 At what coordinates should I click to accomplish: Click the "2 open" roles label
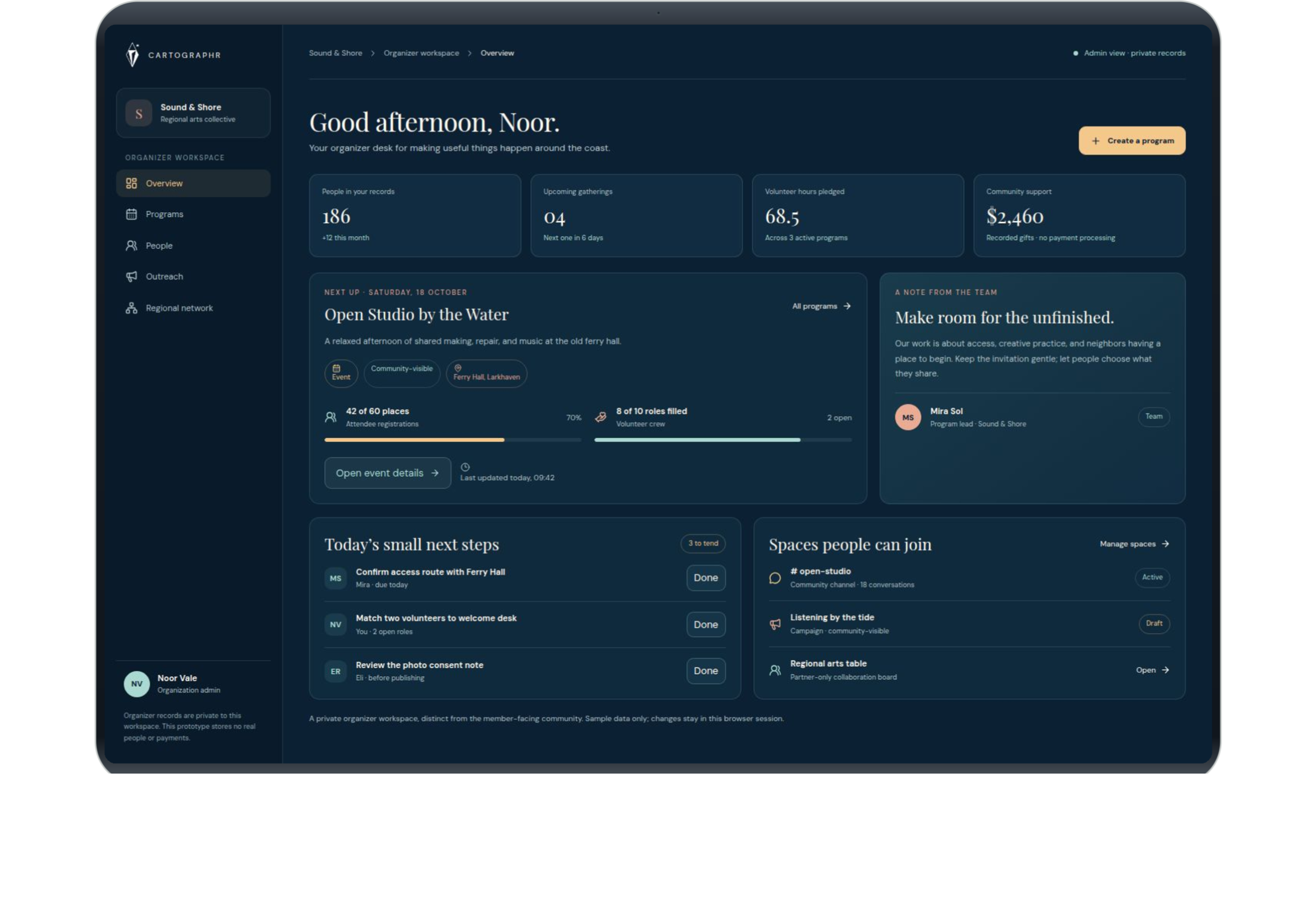click(839, 418)
